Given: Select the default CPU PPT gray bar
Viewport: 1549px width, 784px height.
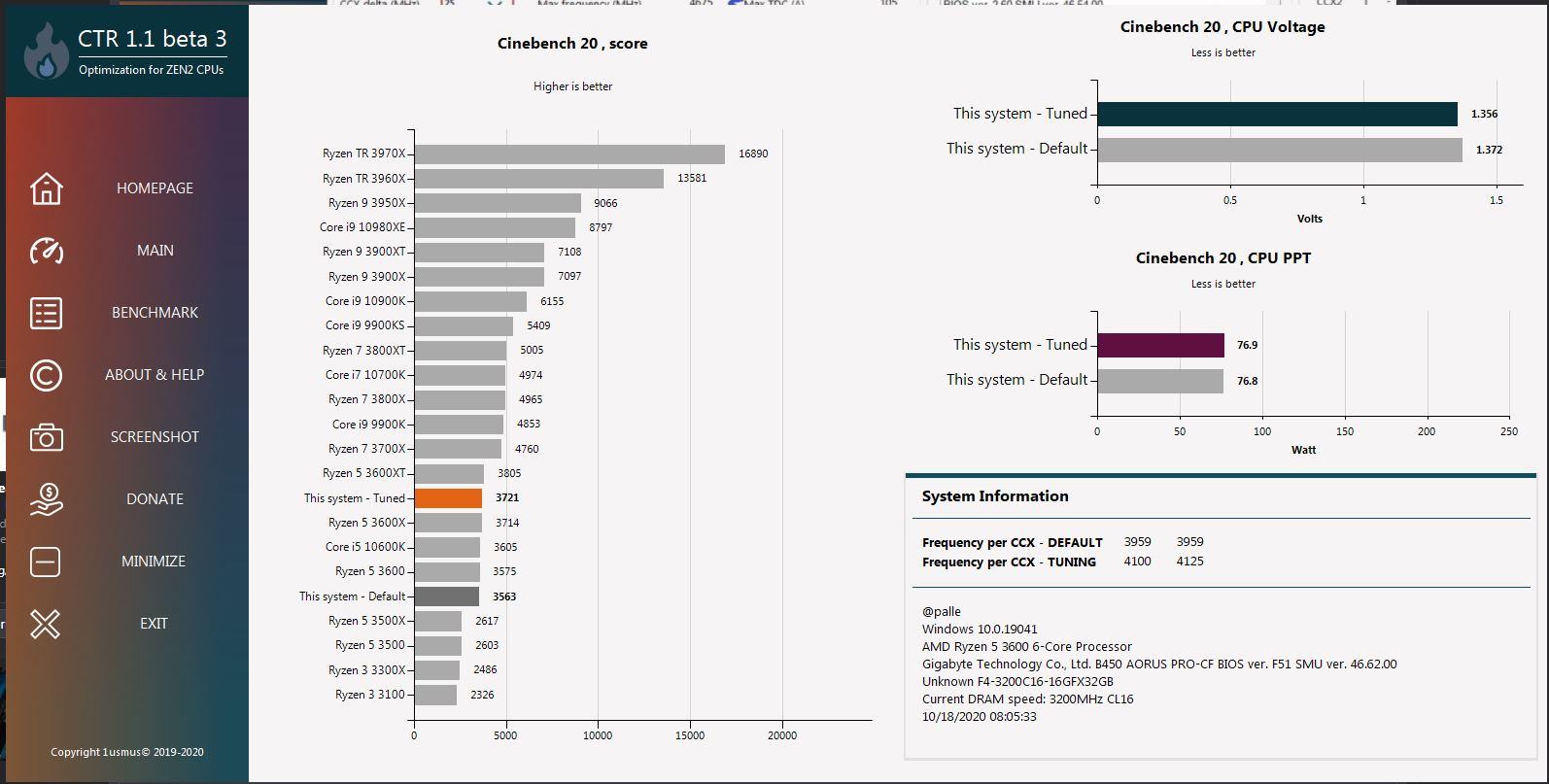Looking at the screenshot, I should coord(1160,381).
